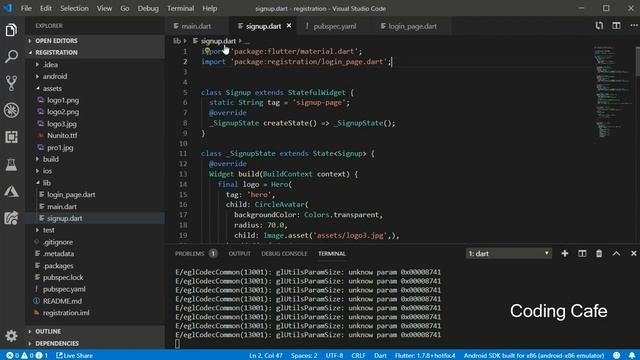This screenshot has width=640, height=360.
Task: Open the Terminal menu
Action: pyautogui.click(x=180, y=8)
